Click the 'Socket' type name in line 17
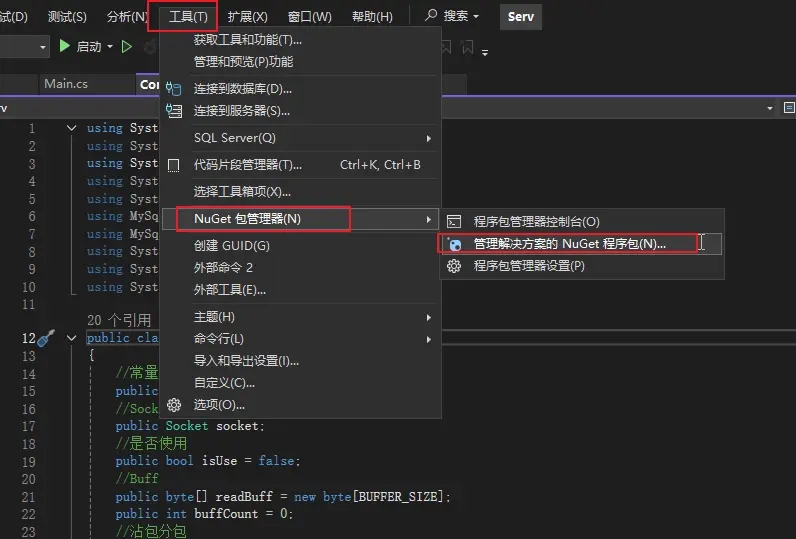Screen dimensions: 796x539 (x=187, y=426)
